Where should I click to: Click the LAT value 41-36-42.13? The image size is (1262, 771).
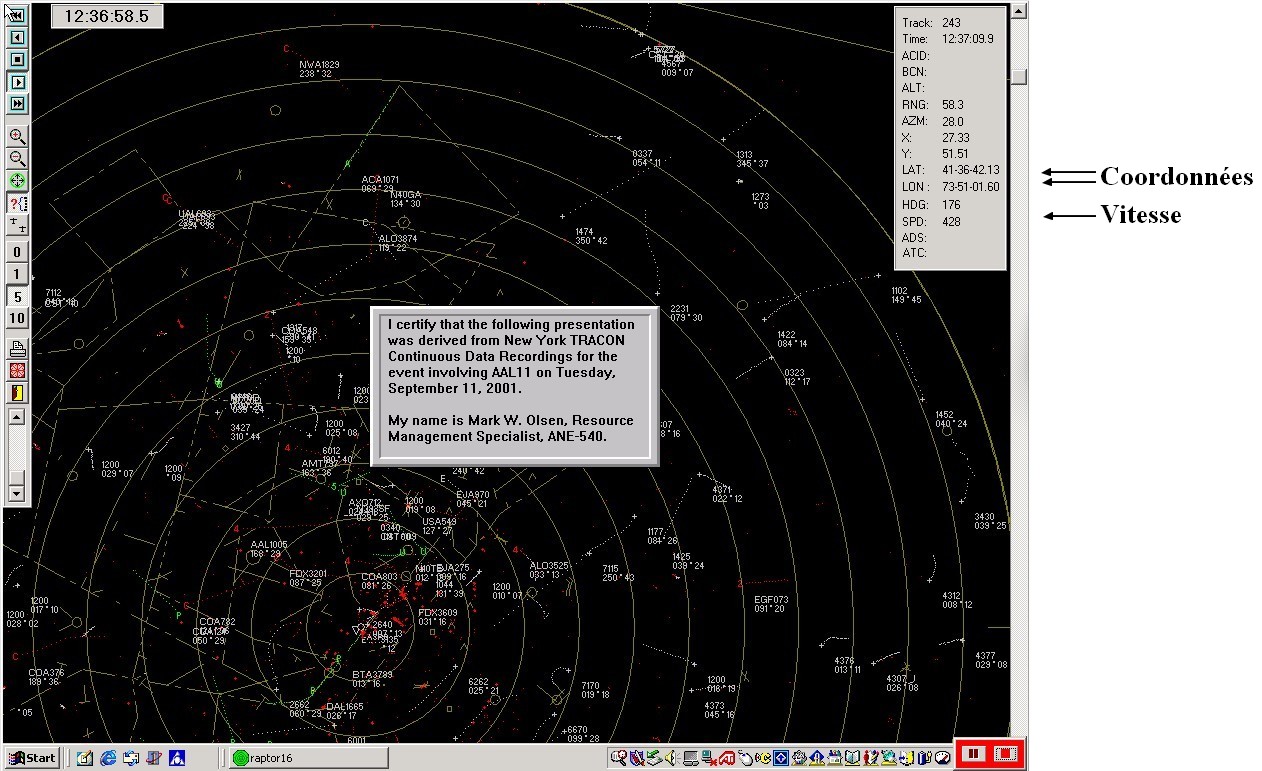970,170
